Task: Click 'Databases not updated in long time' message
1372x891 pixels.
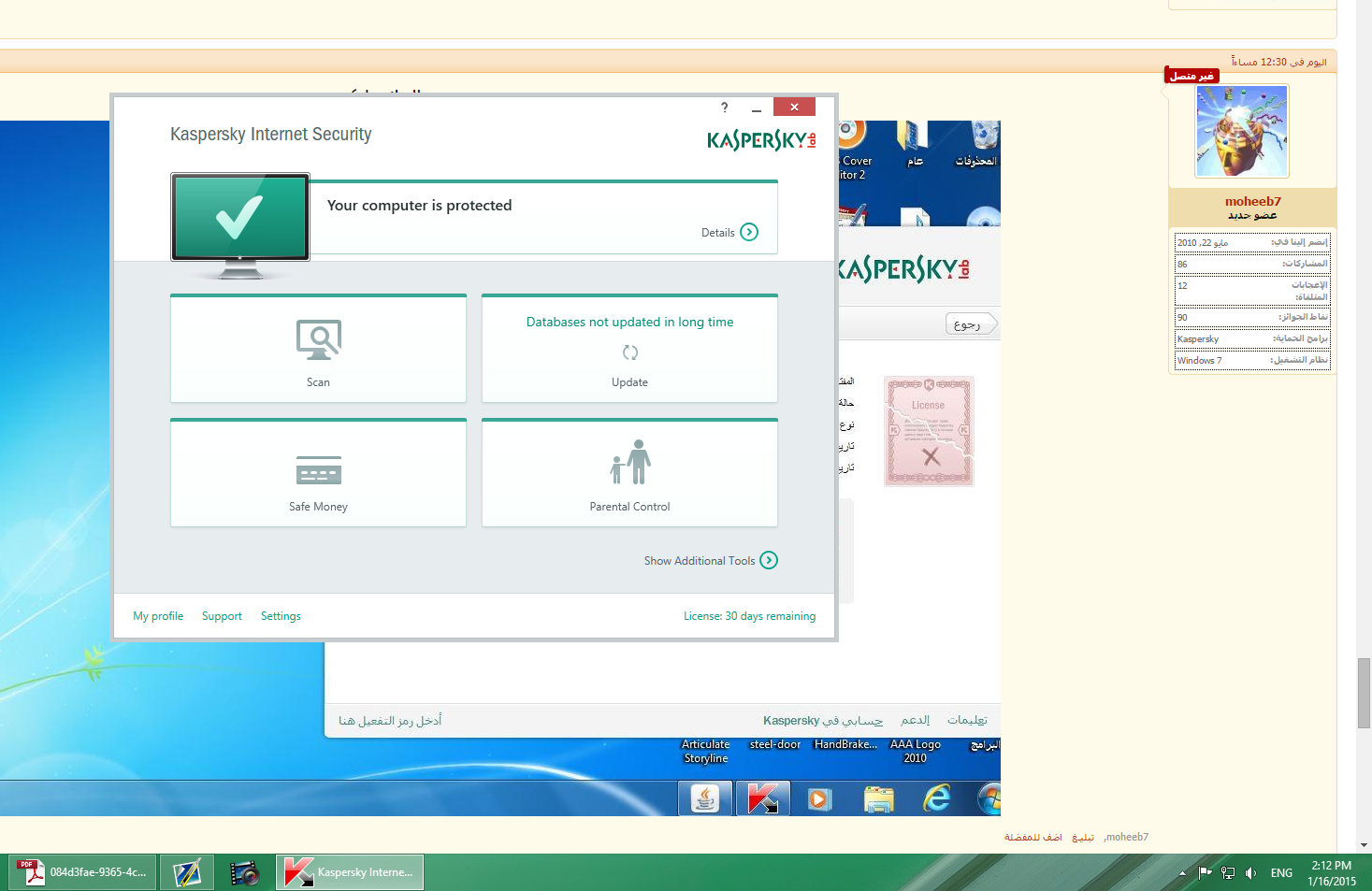Action: 629,322
